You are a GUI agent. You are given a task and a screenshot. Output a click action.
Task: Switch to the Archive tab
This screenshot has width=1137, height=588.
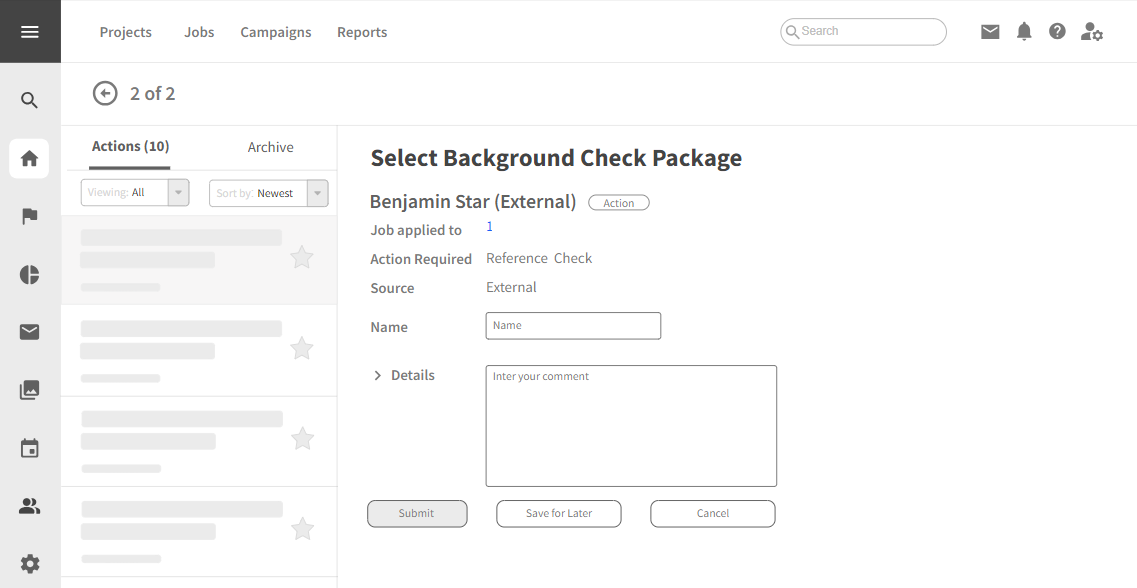pyautogui.click(x=270, y=147)
